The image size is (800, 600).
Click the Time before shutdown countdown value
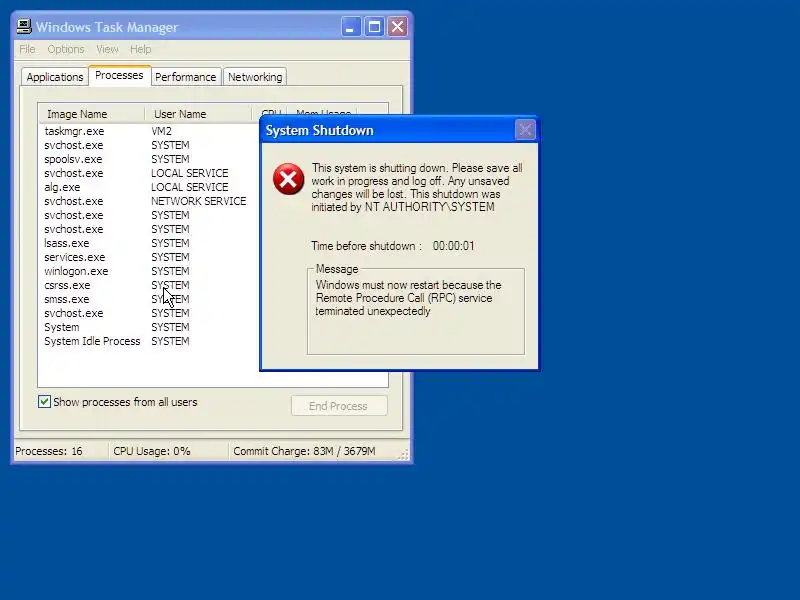(x=454, y=246)
